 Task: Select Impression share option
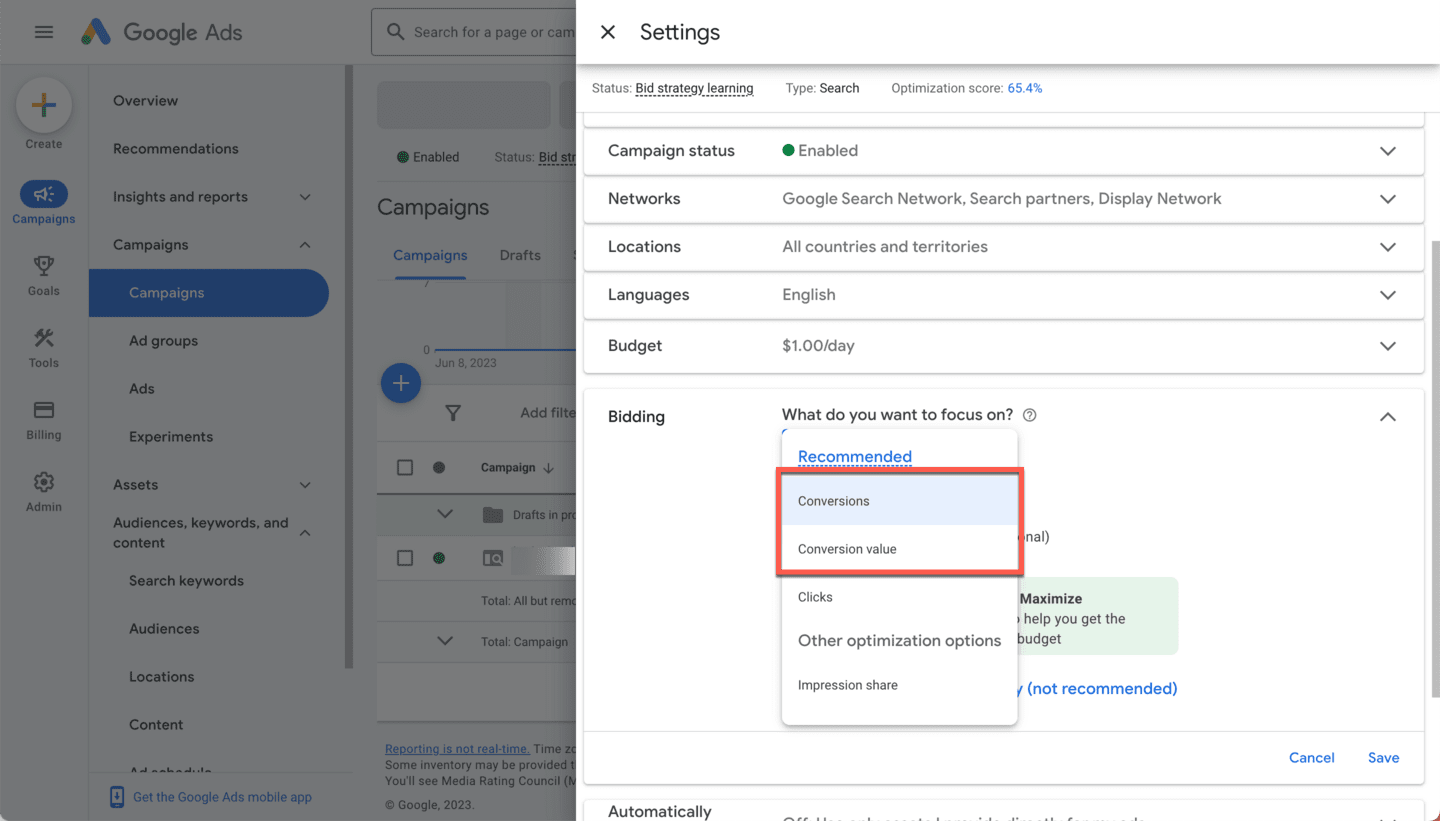pyautogui.click(x=899, y=685)
